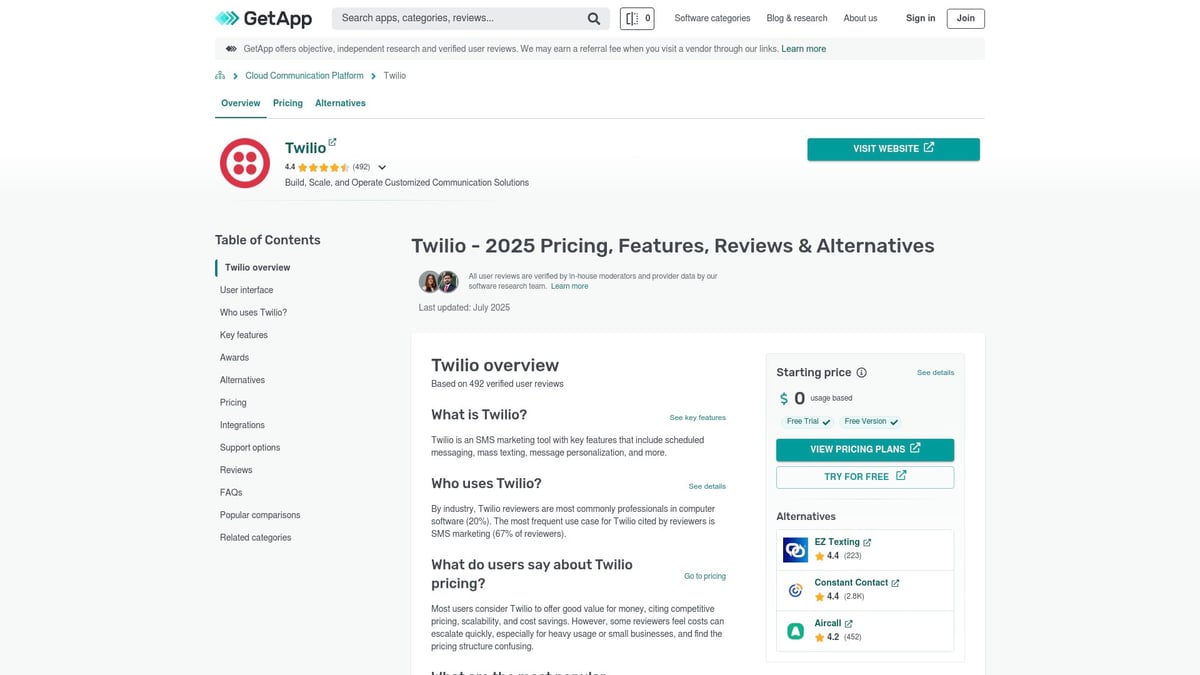Click the Starting price info icon
This screenshot has height=675, width=1200.
click(862, 373)
